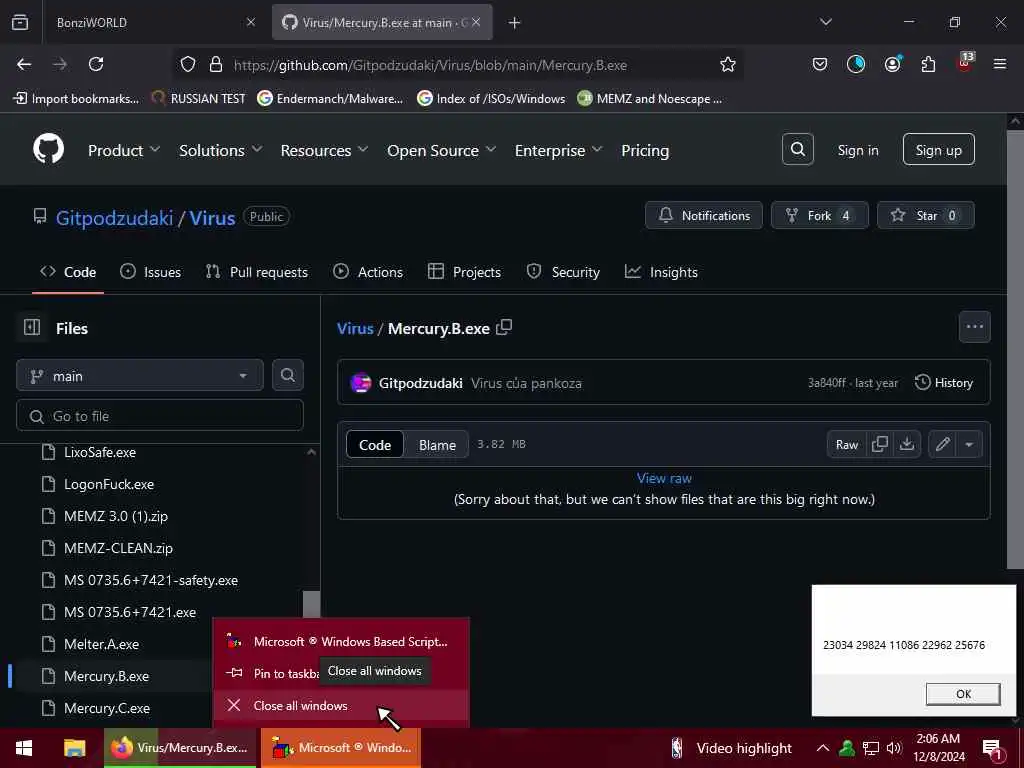This screenshot has width=1024, height=768.
Task: Reload the current page
Action: 96,64
